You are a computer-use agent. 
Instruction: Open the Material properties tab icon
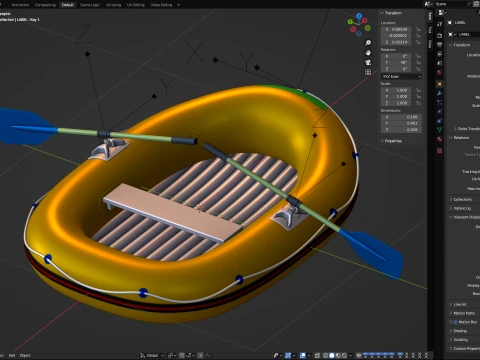click(x=439, y=139)
